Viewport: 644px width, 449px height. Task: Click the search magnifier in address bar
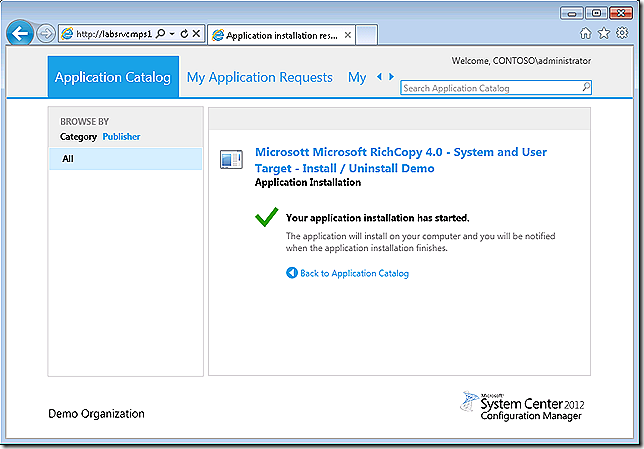pos(161,33)
